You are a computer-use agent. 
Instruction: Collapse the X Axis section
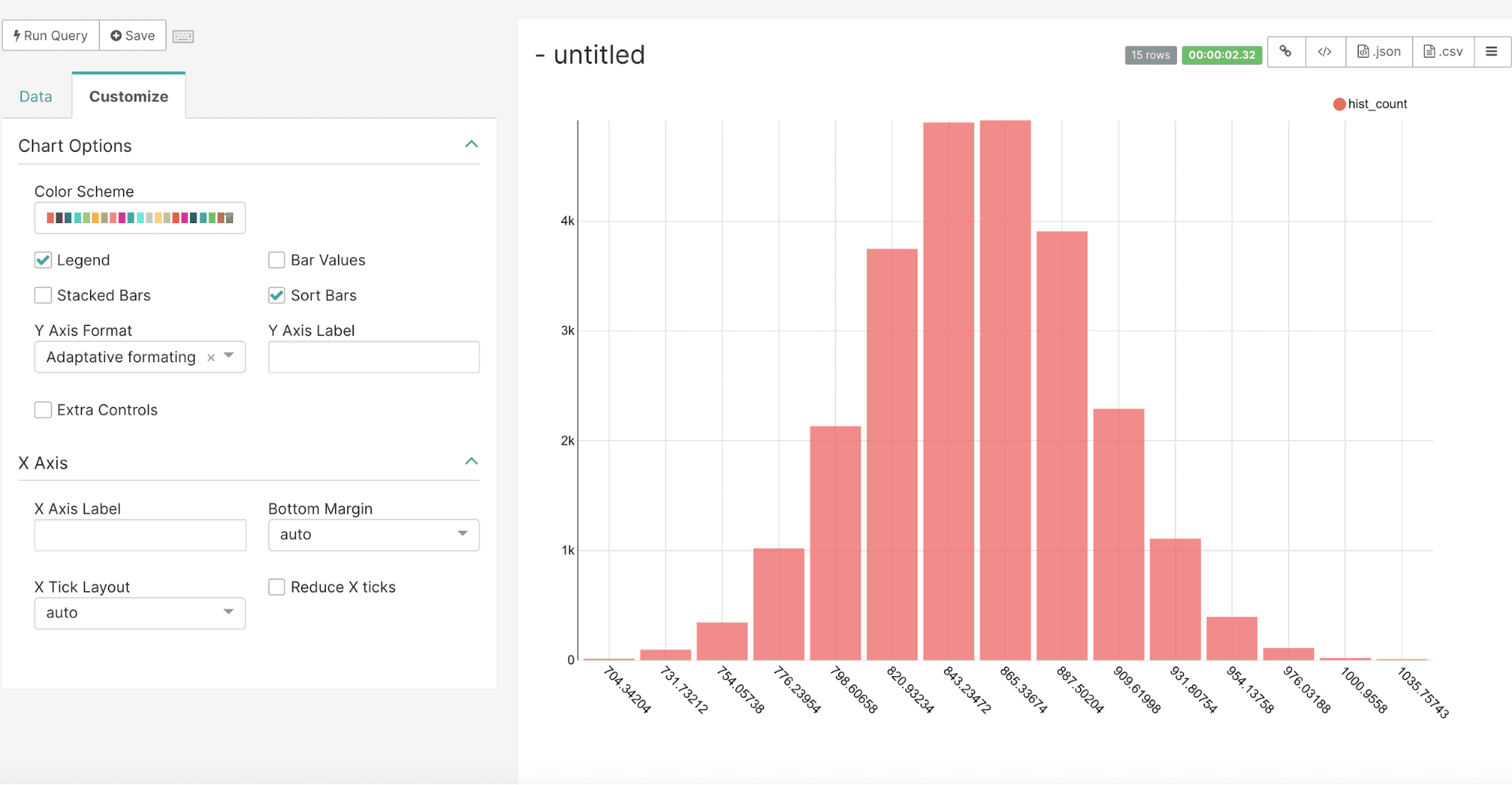tap(471, 461)
